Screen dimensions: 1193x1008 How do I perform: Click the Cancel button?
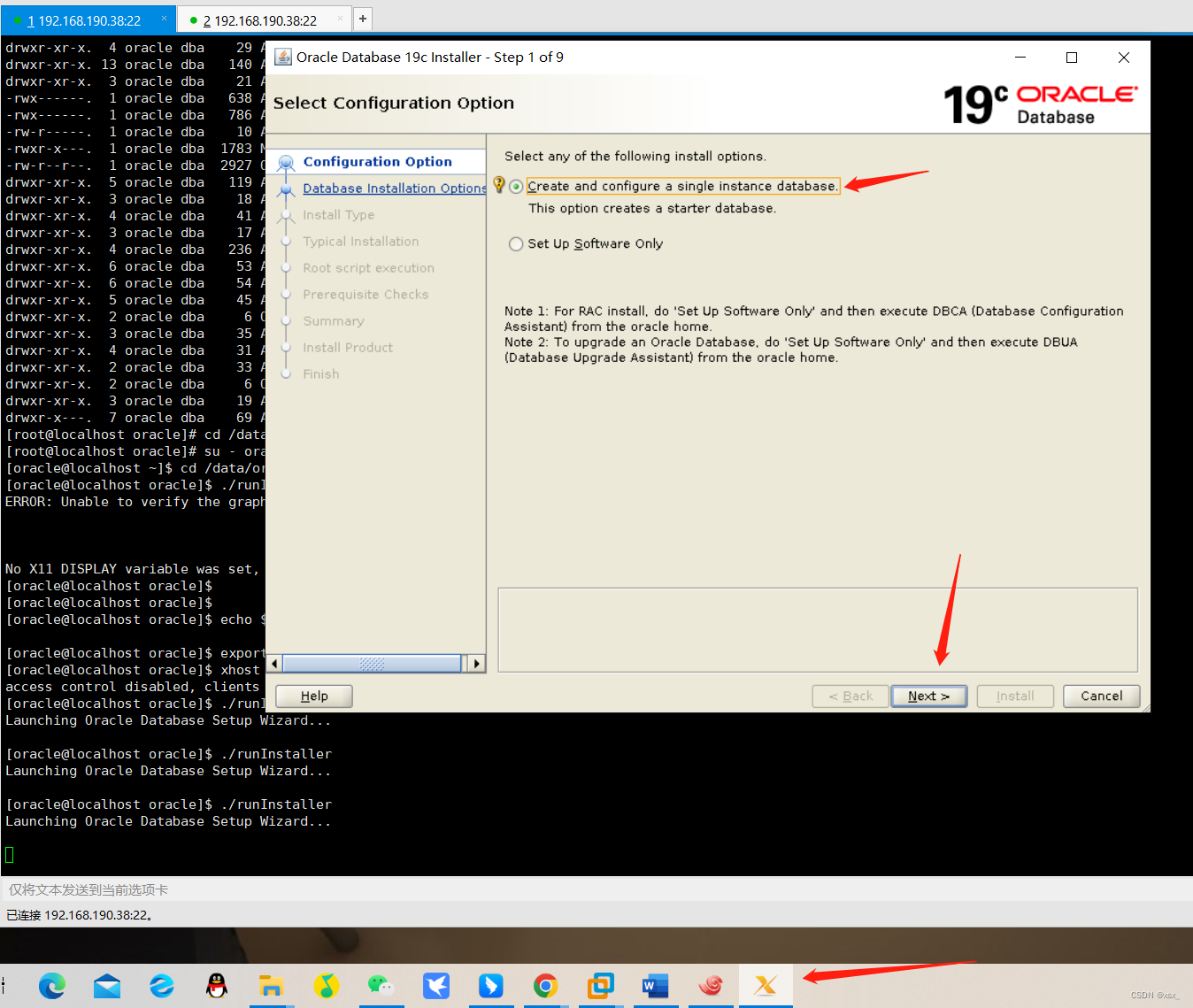(x=1102, y=696)
